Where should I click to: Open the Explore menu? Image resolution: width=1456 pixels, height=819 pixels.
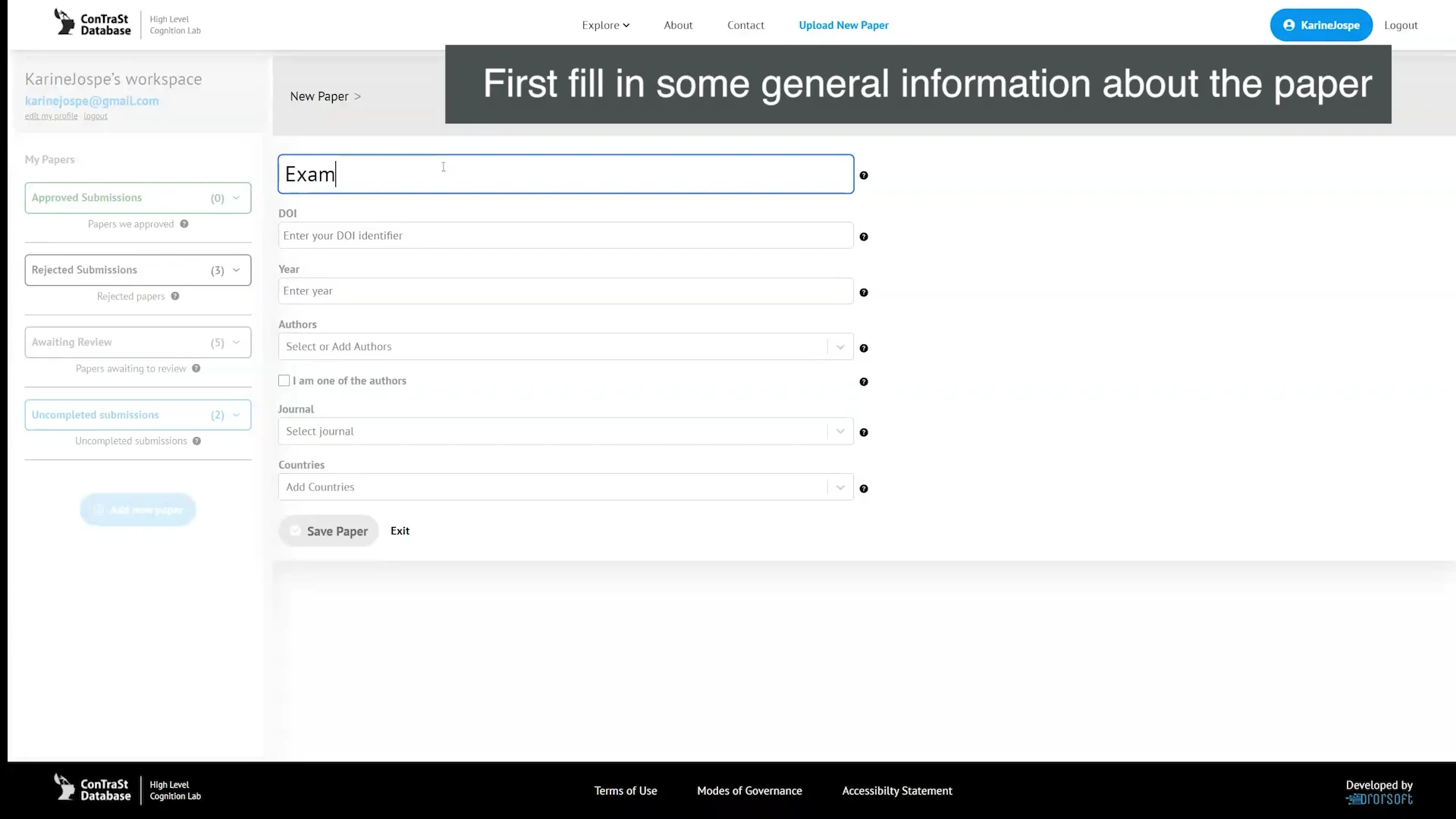[x=605, y=24]
